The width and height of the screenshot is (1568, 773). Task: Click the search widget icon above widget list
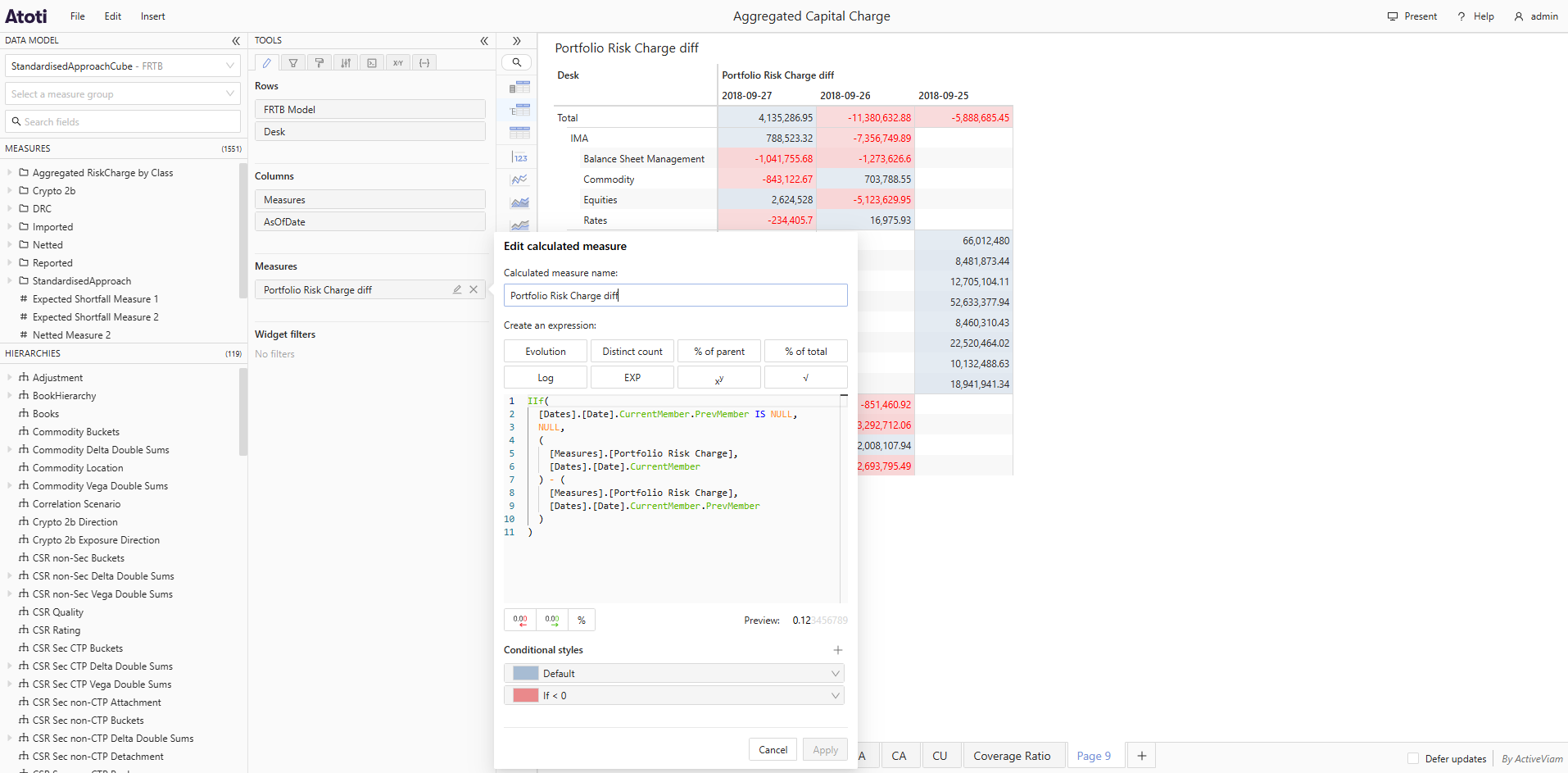[x=516, y=62]
